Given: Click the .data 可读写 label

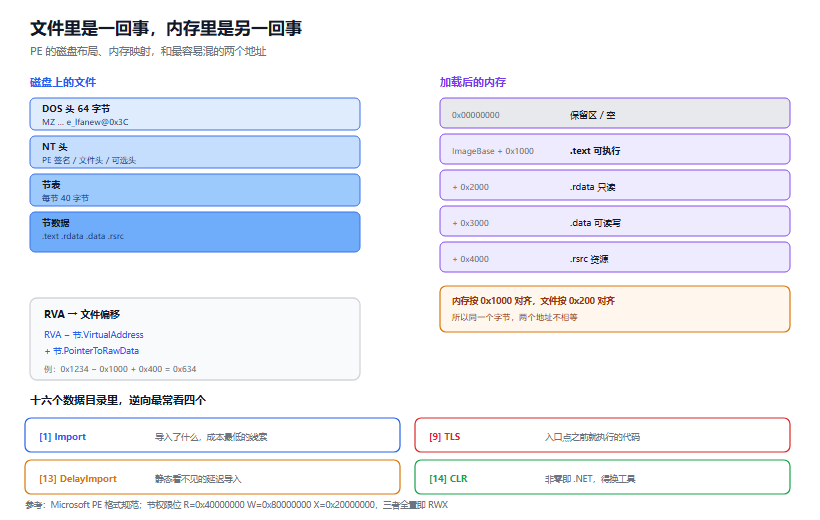Looking at the screenshot, I should coord(595,223).
